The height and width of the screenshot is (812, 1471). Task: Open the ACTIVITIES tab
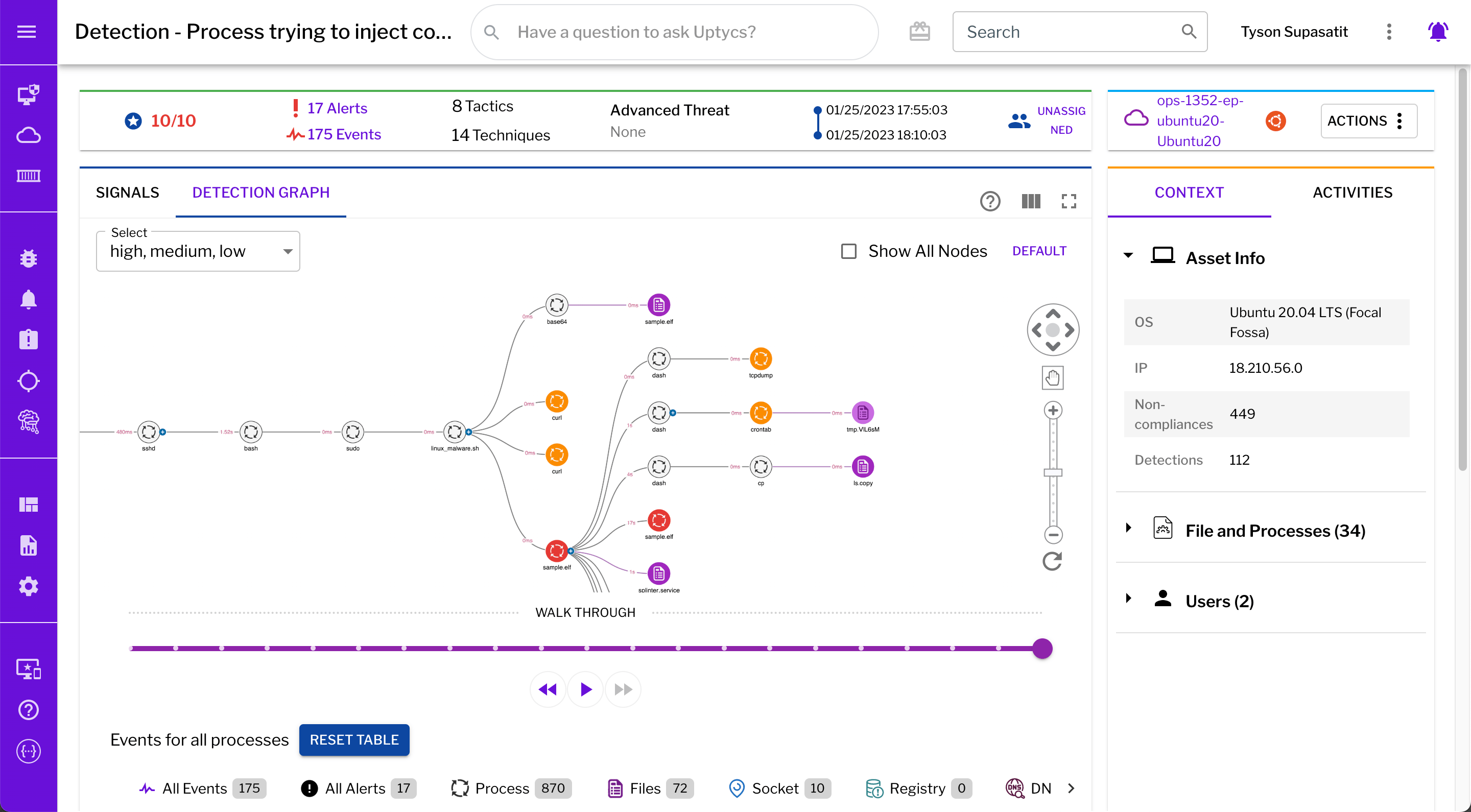tap(1351, 193)
